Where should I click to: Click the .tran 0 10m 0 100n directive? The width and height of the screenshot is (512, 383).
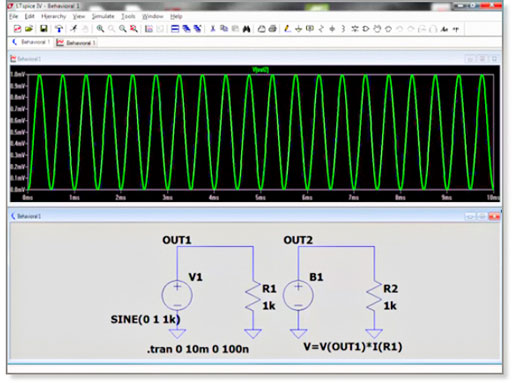198,349
